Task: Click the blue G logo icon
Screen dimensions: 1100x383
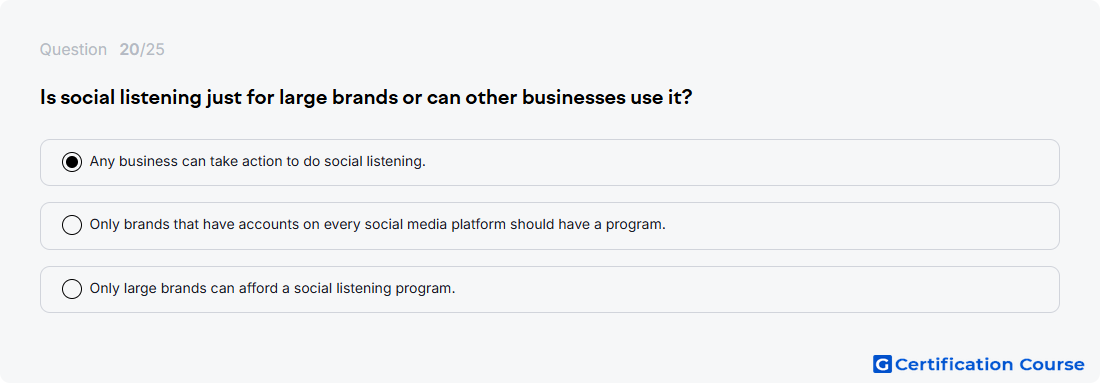Action: pos(882,364)
